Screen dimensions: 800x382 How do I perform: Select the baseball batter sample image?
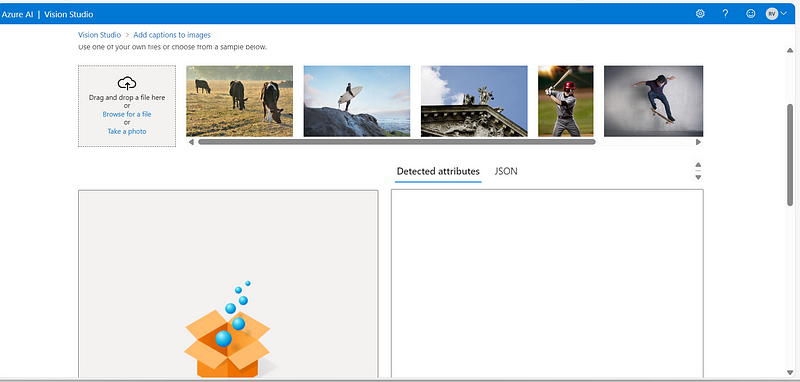point(566,101)
